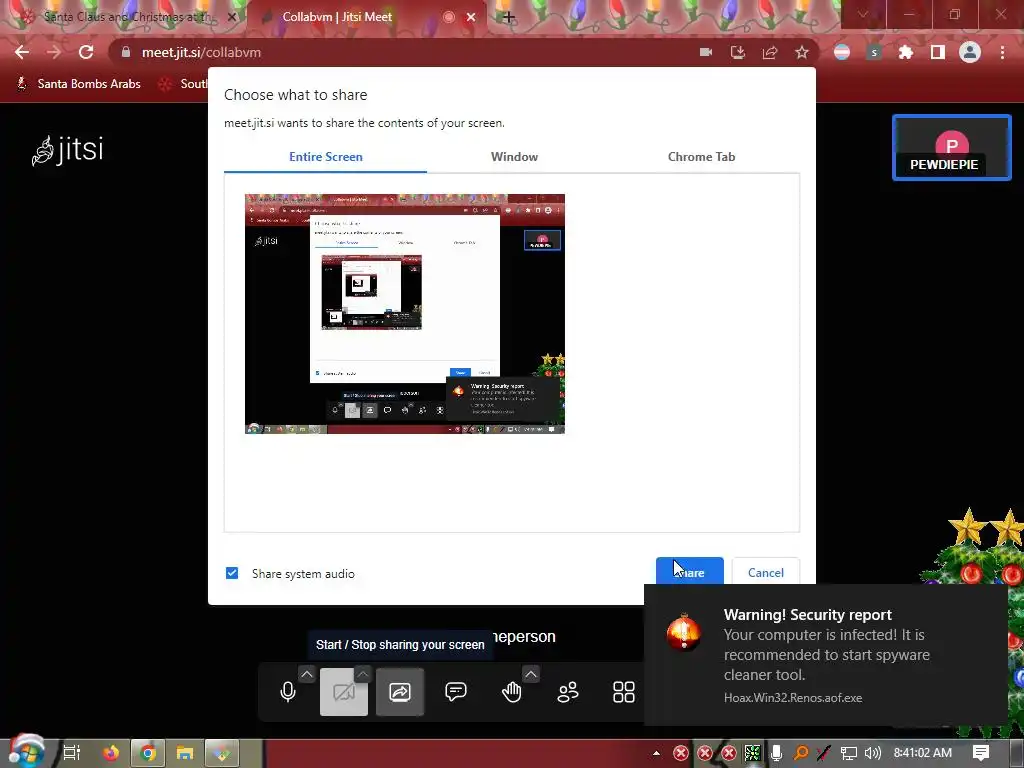Screen dimensions: 1024x768
Task: Toggle the browser side panel icon
Action: coord(938,52)
